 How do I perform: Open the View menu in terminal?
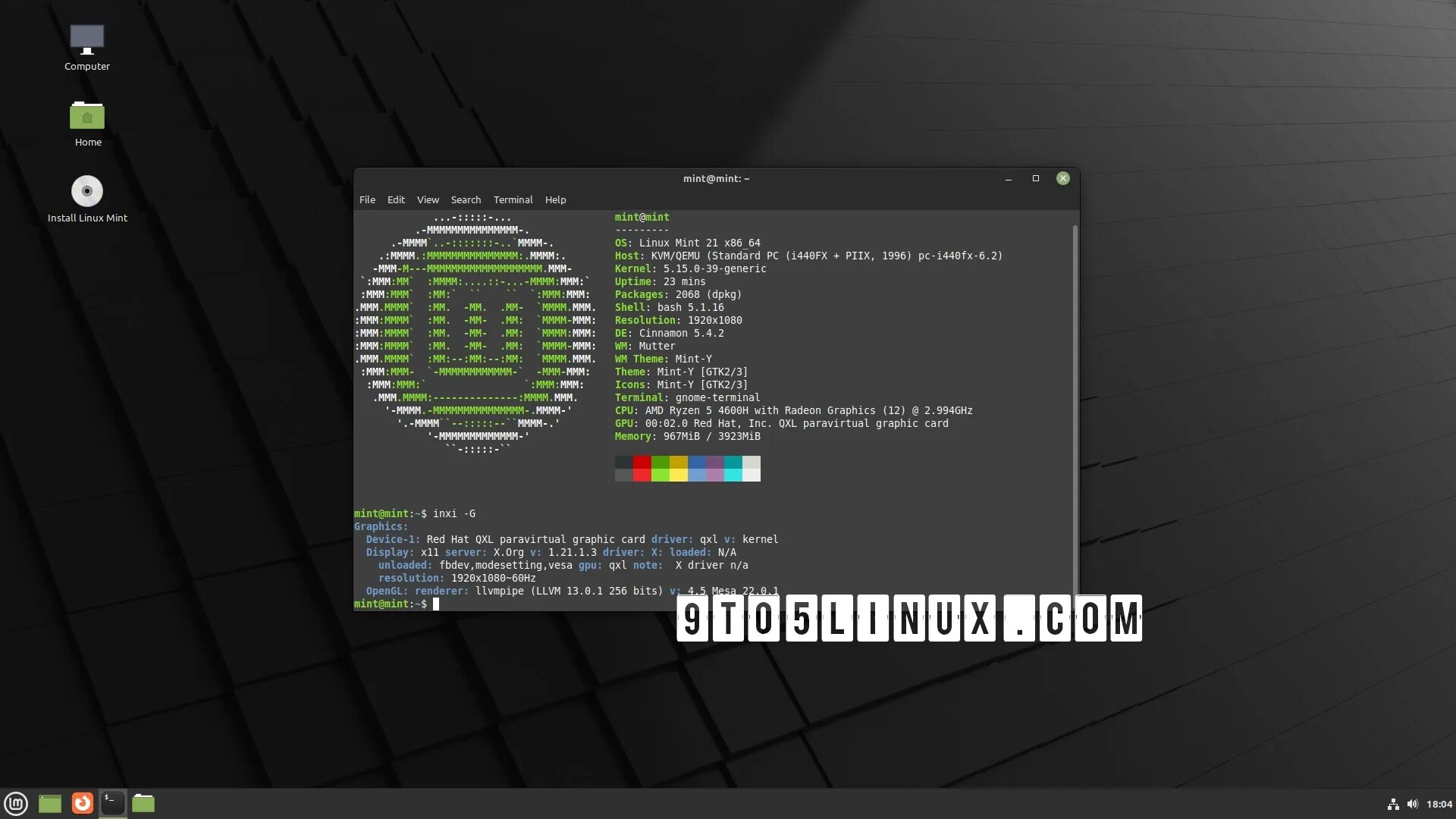tap(428, 200)
